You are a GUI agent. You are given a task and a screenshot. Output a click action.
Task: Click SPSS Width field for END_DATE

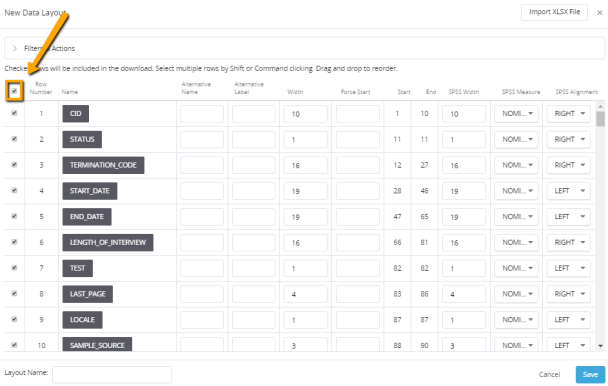coord(464,217)
